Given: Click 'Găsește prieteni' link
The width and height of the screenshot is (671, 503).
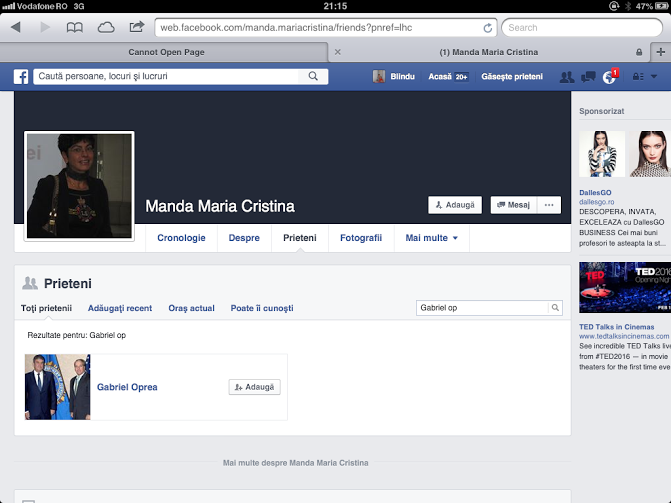Looking at the screenshot, I should 512,77.
